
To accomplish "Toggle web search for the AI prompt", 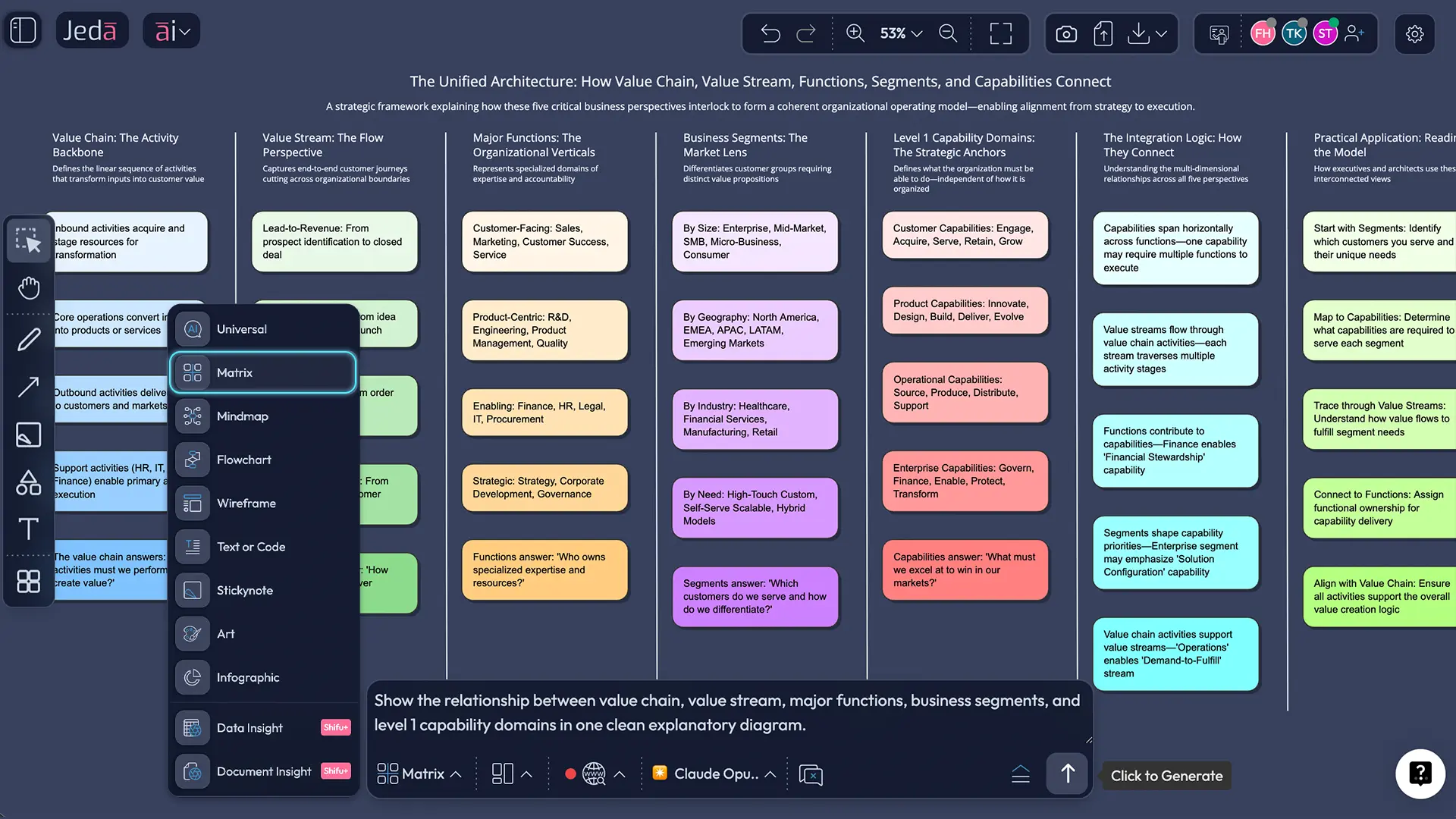I will point(595,773).
